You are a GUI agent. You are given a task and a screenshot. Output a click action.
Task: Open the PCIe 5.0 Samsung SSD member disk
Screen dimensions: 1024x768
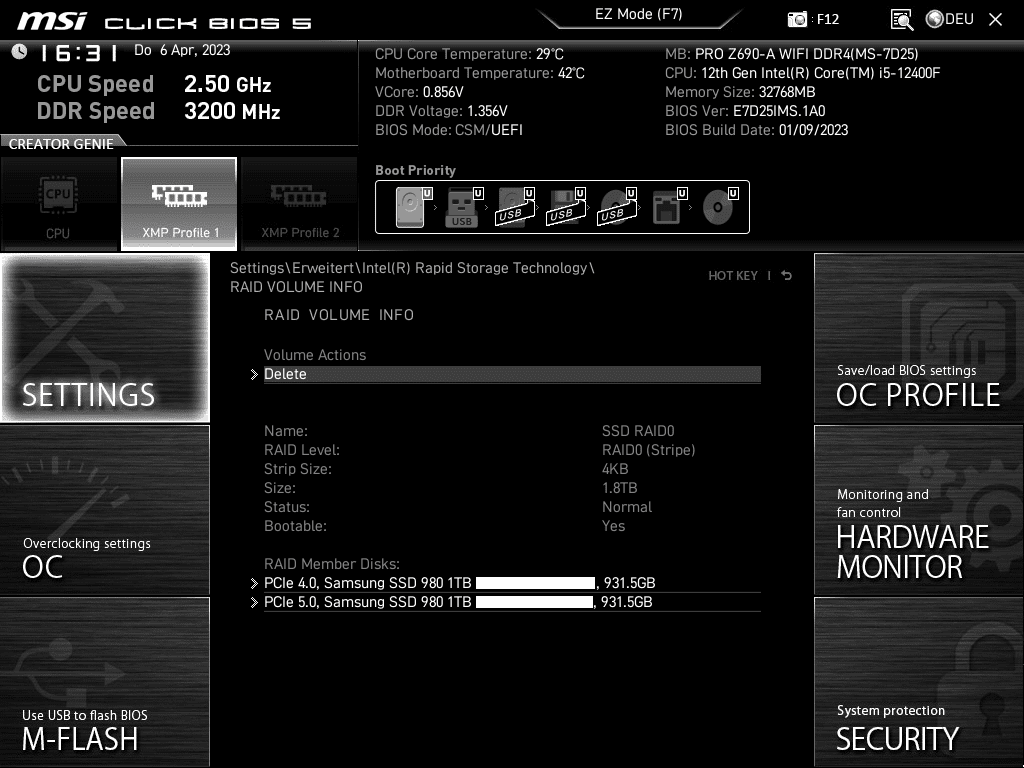click(x=512, y=602)
